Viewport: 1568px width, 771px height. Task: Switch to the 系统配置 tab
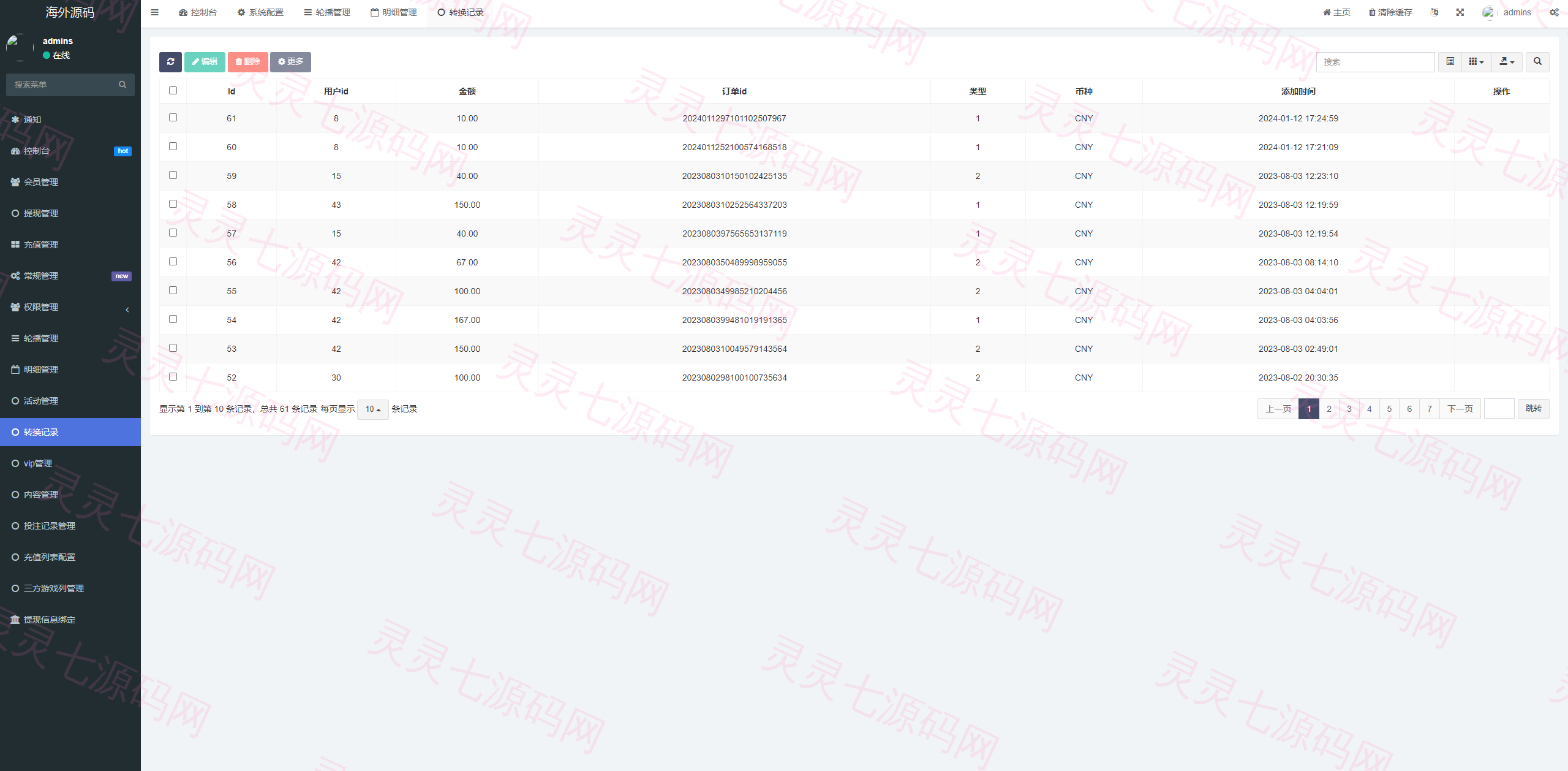(x=260, y=12)
